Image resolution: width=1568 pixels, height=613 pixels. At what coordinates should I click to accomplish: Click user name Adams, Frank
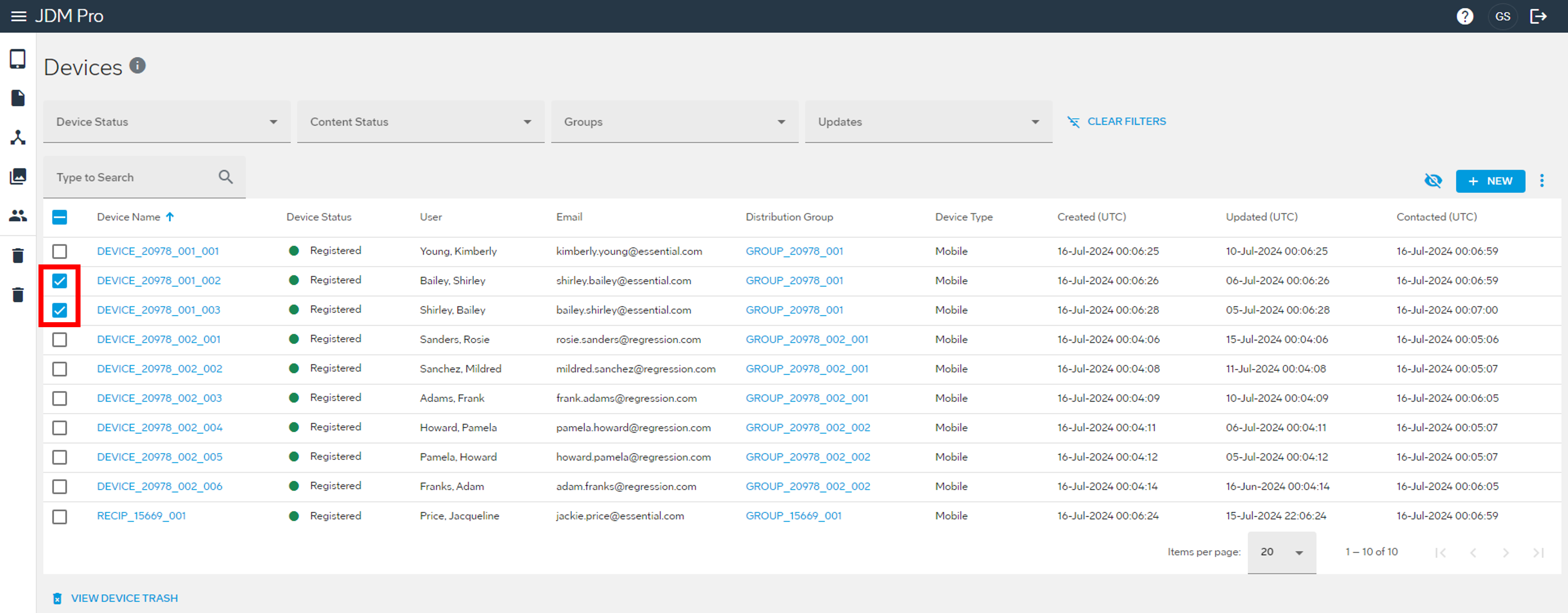tap(452, 399)
